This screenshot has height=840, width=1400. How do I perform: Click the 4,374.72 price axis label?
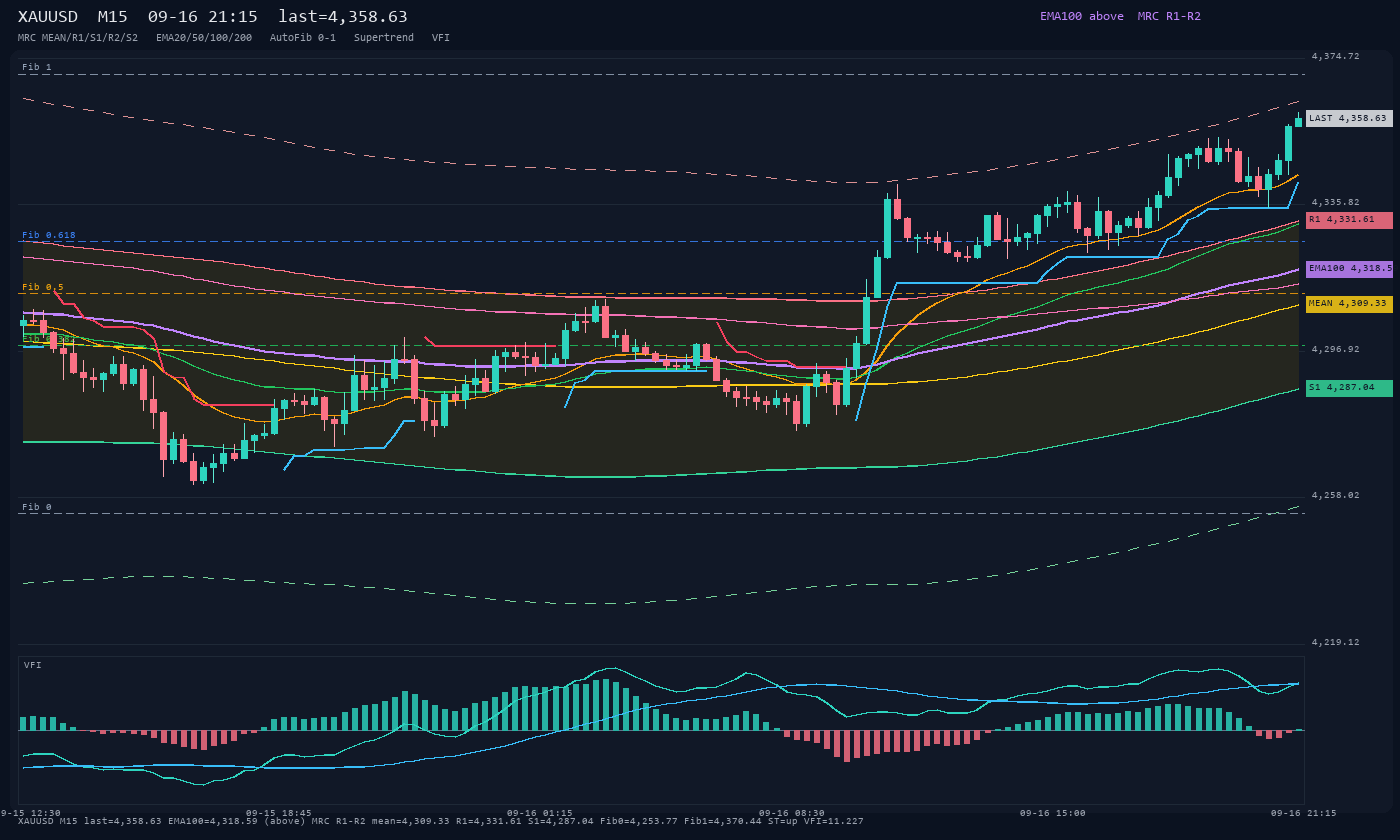click(1335, 56)
